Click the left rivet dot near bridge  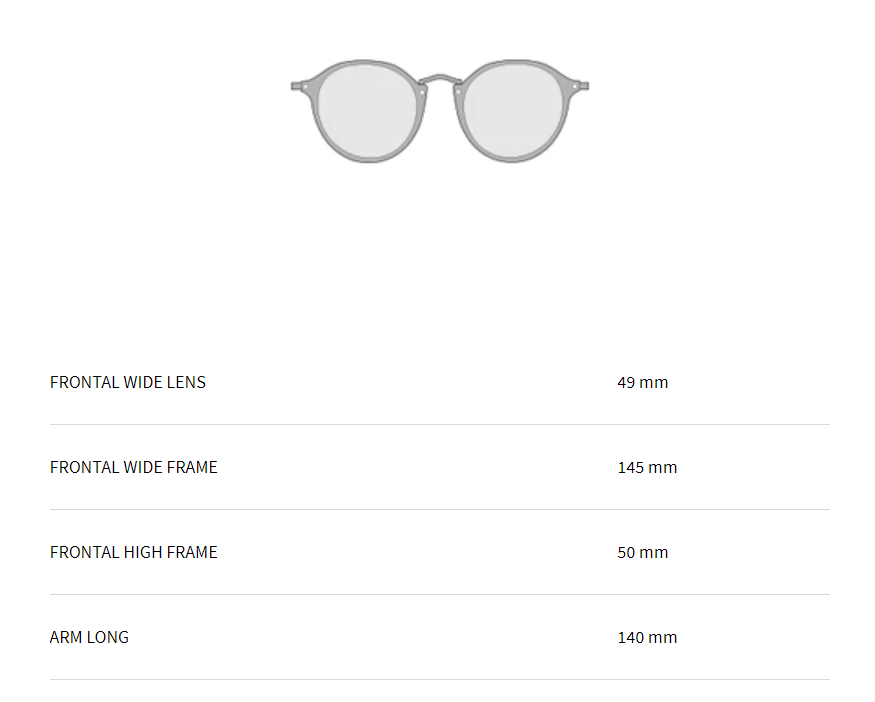[x=424, y=91]
